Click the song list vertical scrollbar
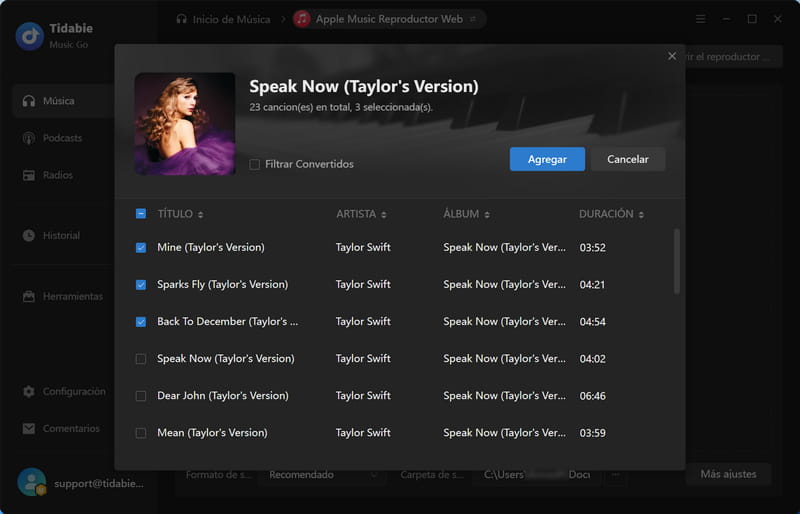 tap(677, 261)
